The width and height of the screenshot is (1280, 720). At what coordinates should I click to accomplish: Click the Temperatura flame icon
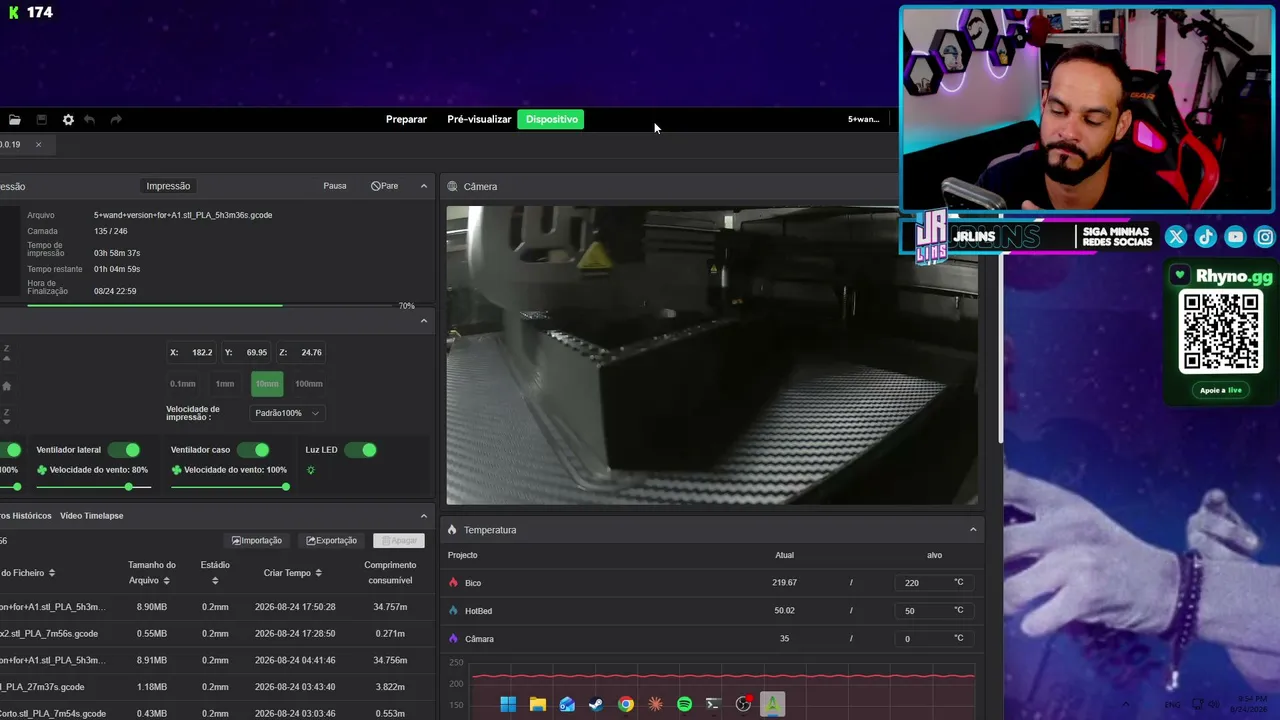pyautogui.click(x=452, y=530)
